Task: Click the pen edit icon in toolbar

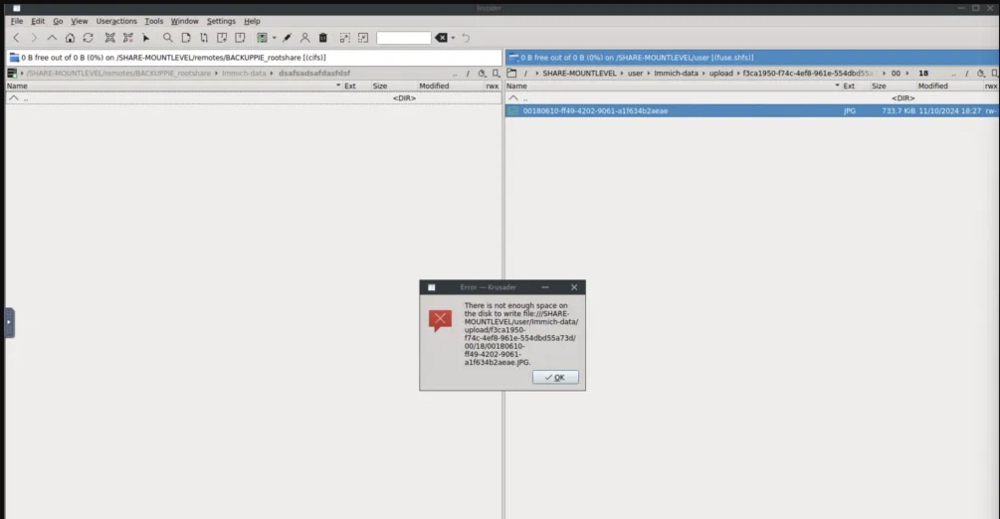Action: point(287,38)
